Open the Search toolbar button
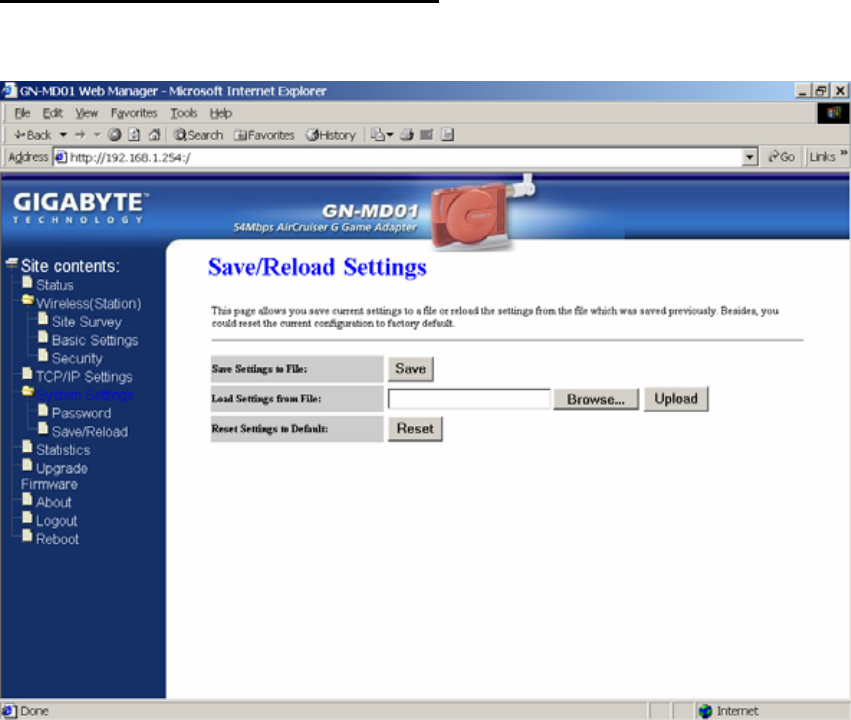The image size is (851, 720). (x=199, y=135)
